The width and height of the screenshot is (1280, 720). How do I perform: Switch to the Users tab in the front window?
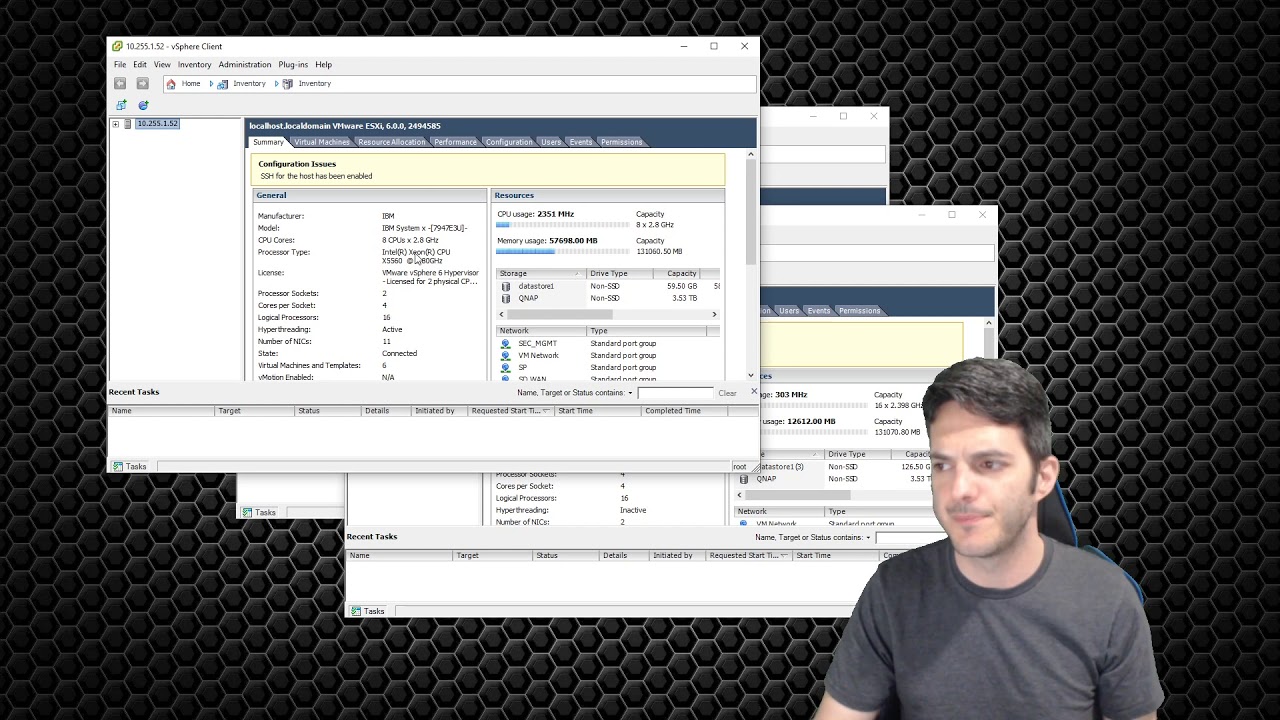tap(551, 142)
